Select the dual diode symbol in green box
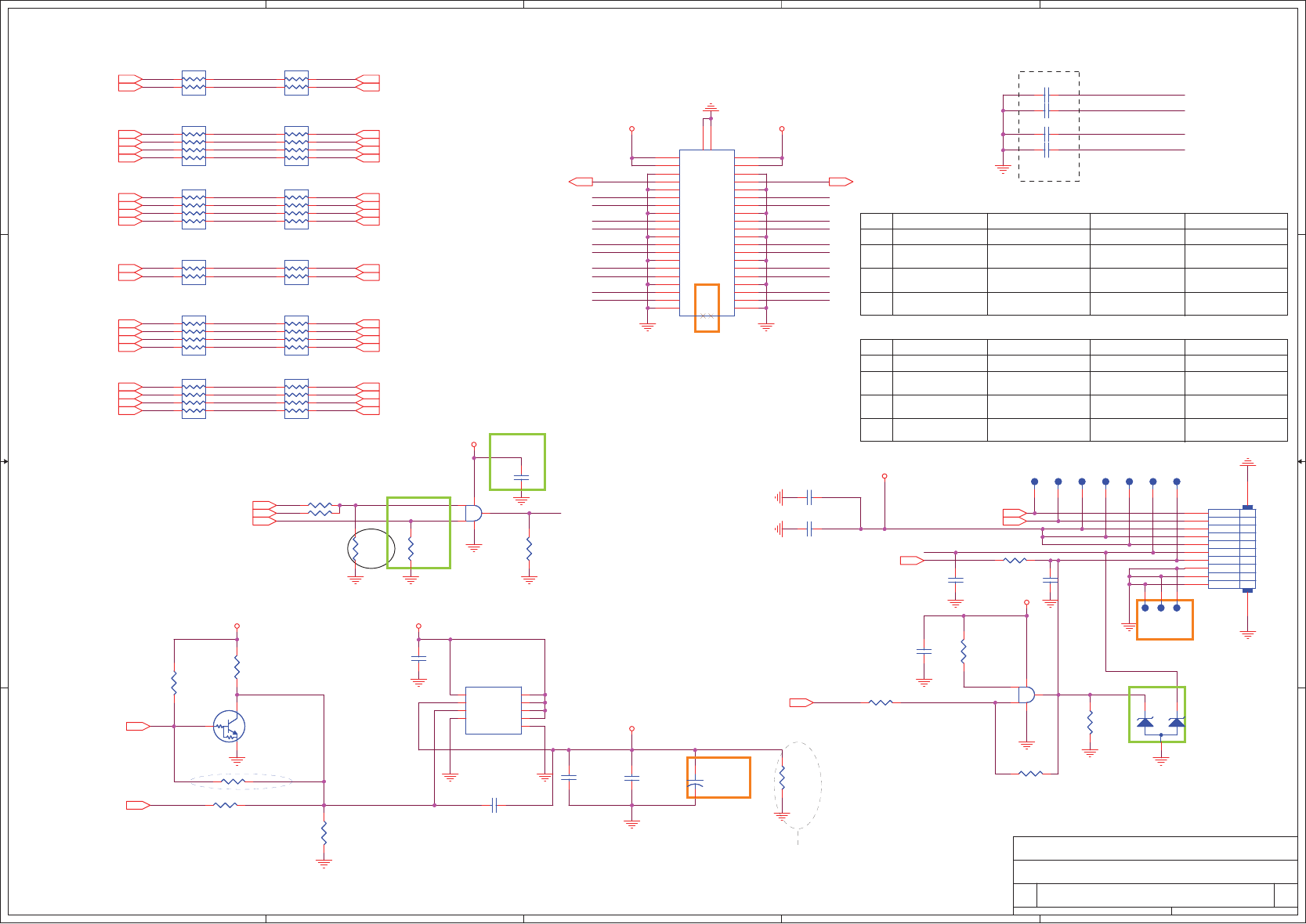 (x=1157, y=714)
